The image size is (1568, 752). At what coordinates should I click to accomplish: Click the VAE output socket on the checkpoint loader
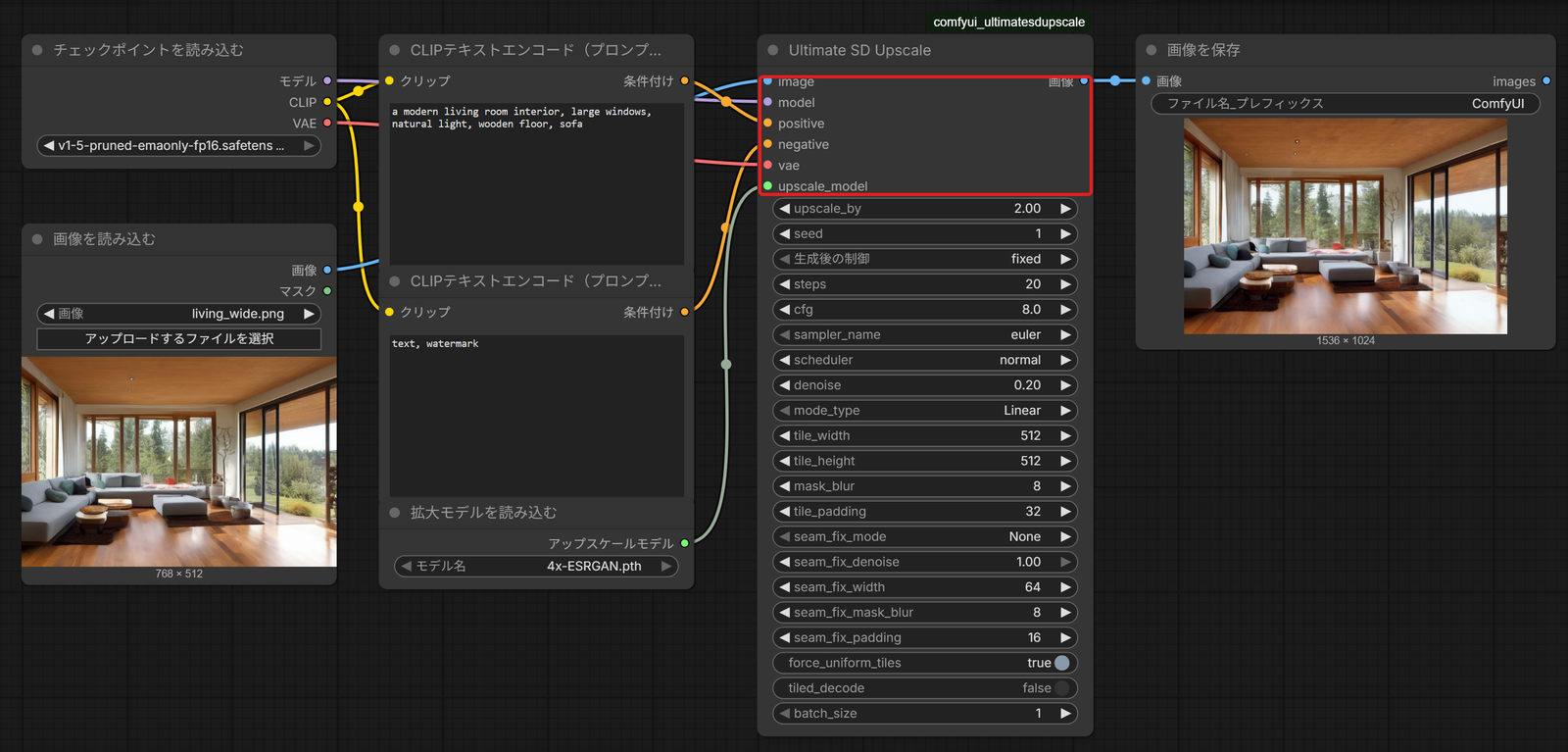pyautogui.click(x=327, y=123)
